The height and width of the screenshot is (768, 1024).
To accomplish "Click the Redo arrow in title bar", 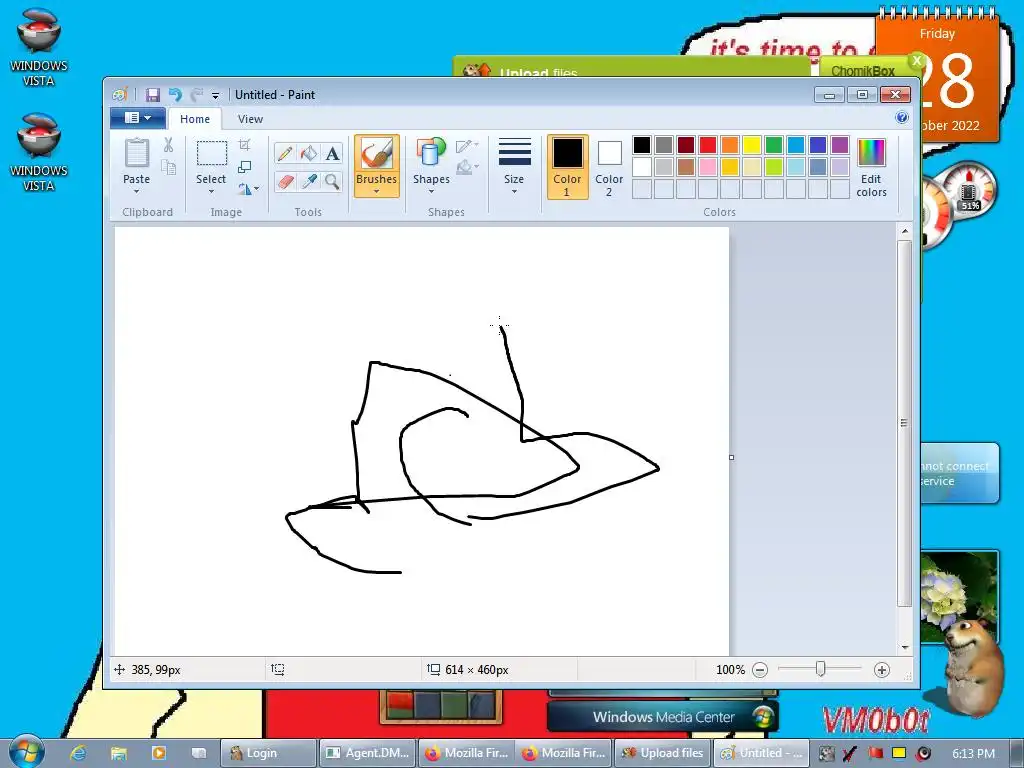I will (197, 95).
